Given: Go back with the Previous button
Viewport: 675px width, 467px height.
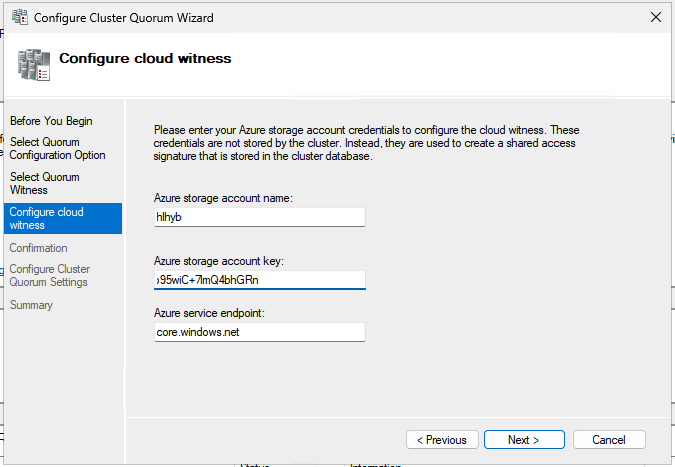Looking at the screenshot, I should [x=441, y=440].
